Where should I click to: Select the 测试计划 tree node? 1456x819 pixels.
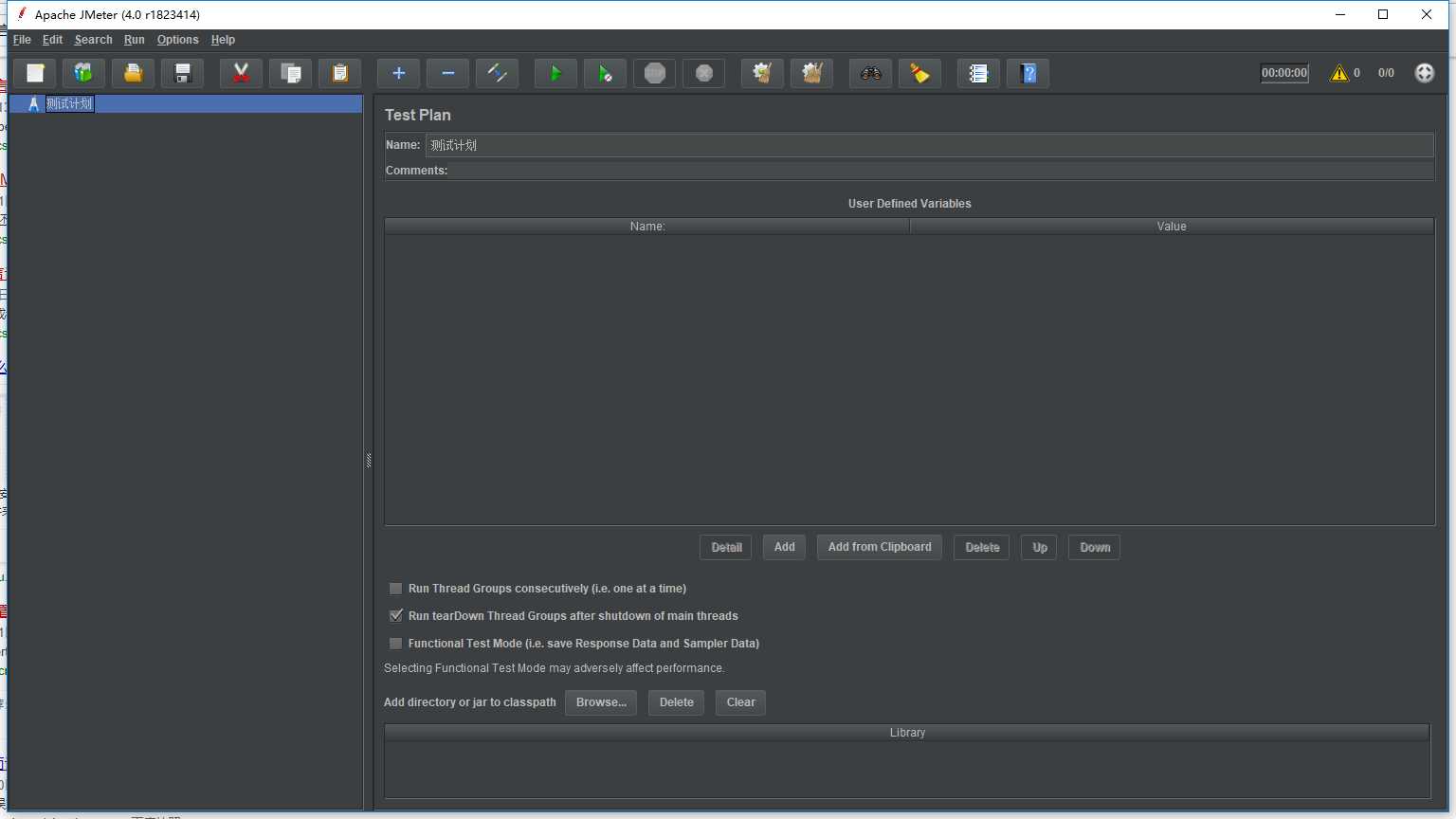pos(69,103)
